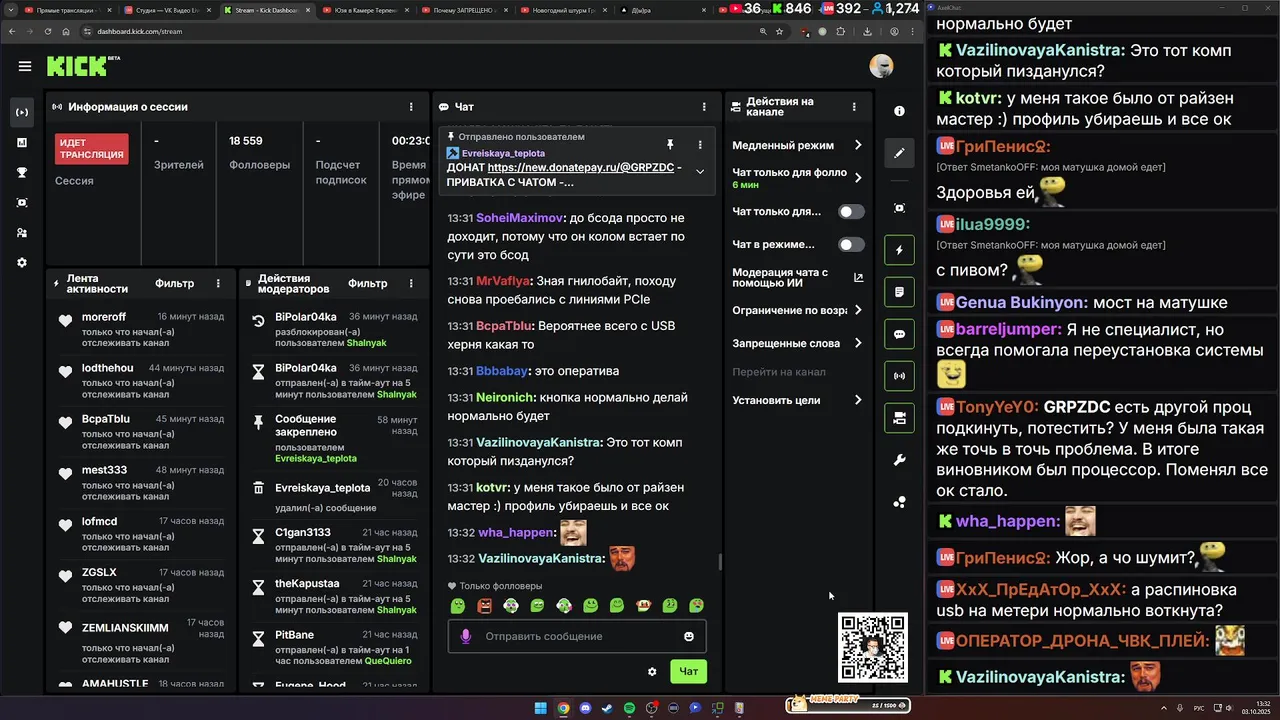Image resolution: width=1280 pixels, height=720 pixels.
Task: Open the Chat panel options menu
Action: point(704,107)
